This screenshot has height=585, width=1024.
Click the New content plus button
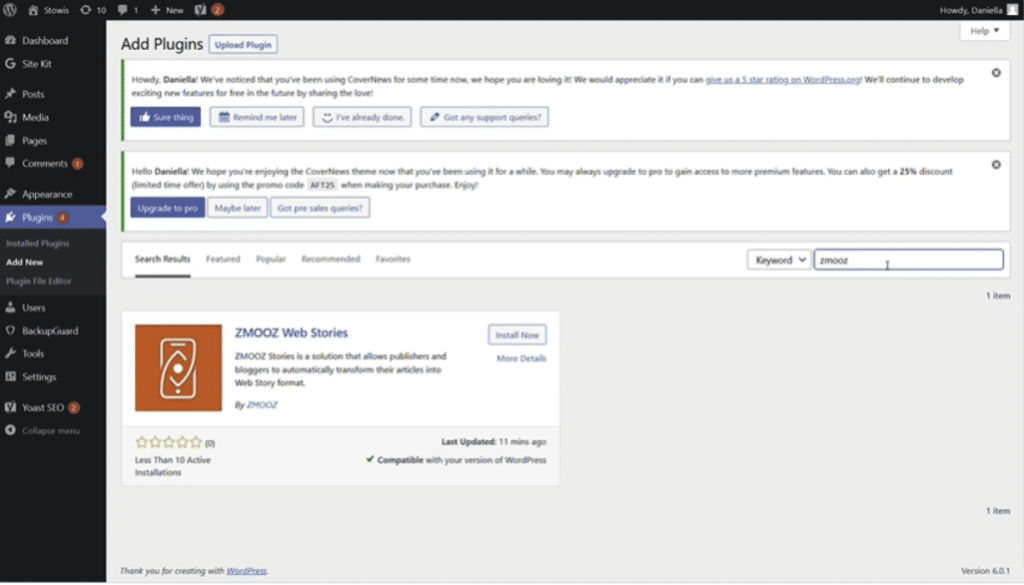167,10
